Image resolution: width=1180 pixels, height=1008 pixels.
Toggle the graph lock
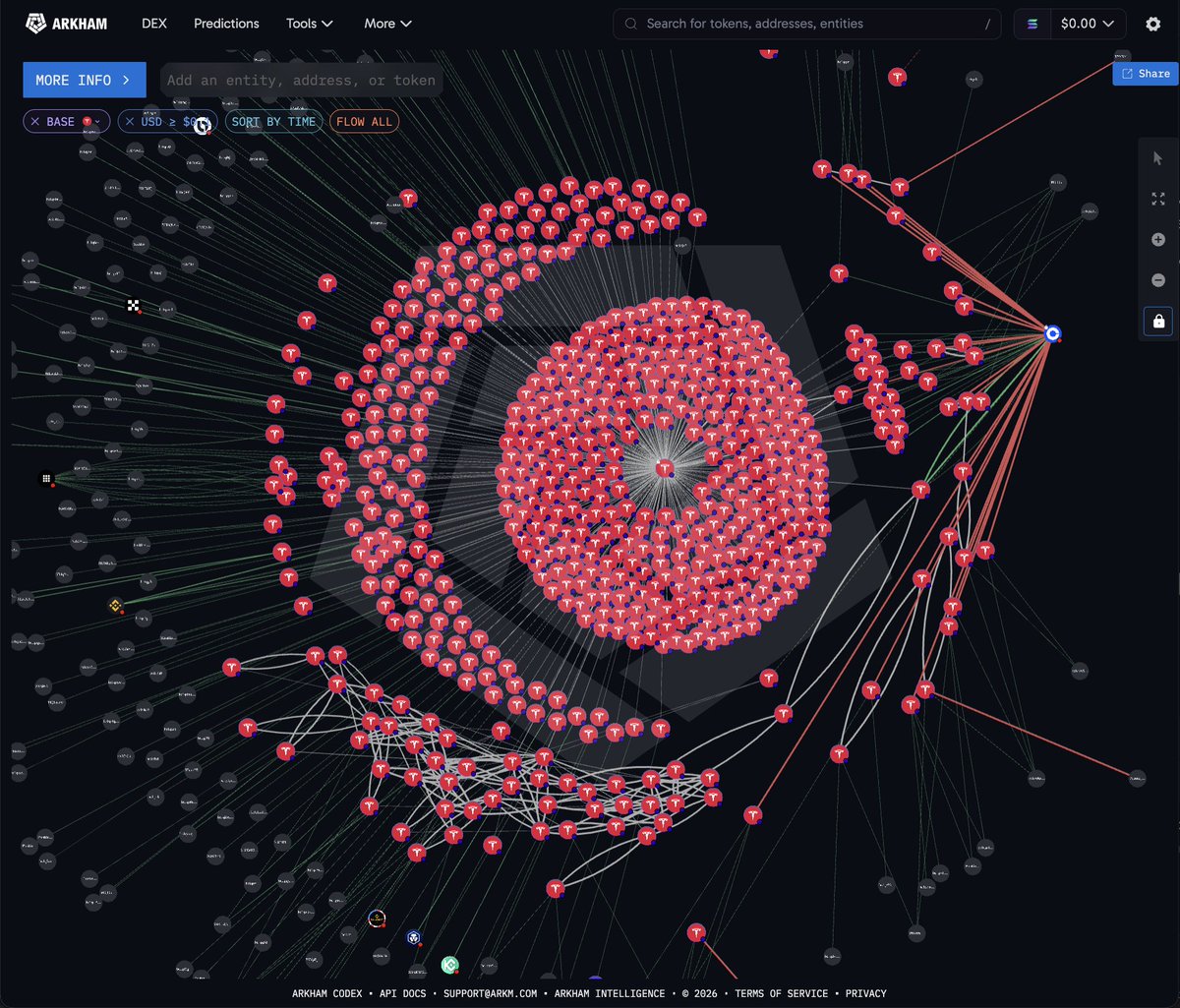point(1157,322)
